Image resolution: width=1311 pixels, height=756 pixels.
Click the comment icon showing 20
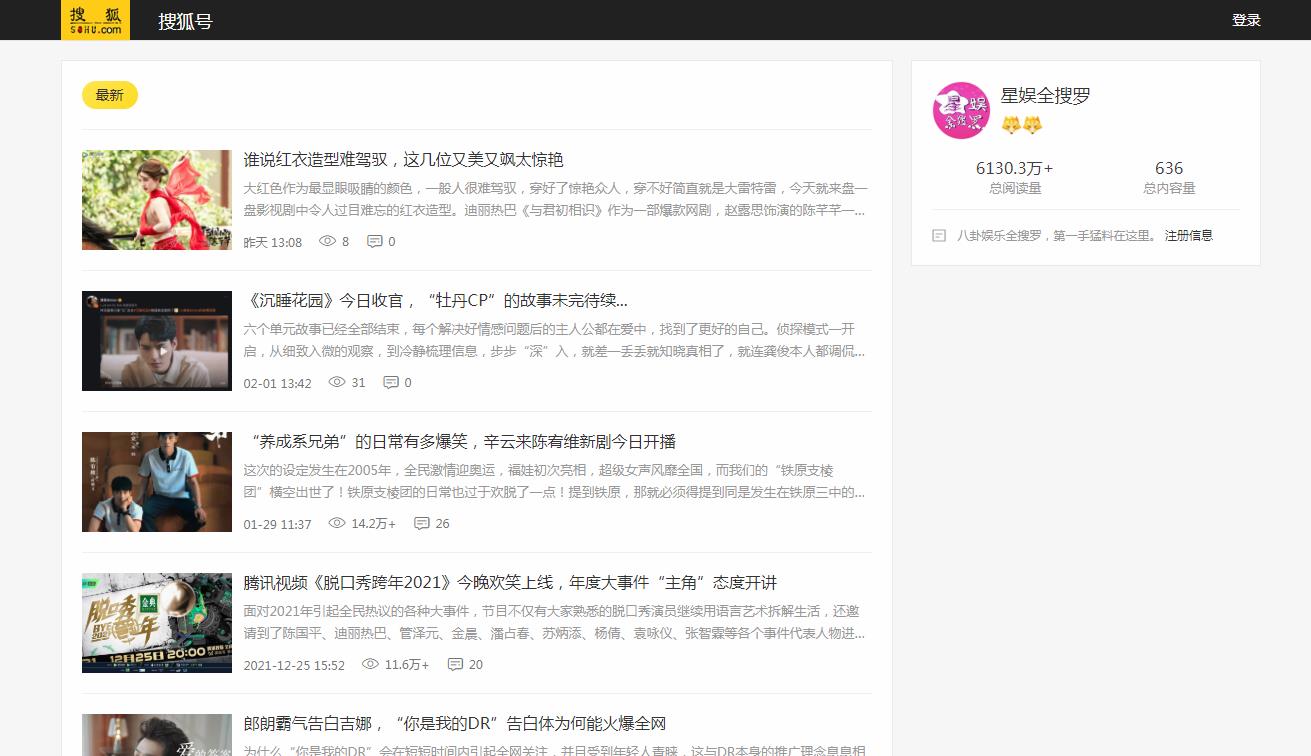[x=455, y=664]
